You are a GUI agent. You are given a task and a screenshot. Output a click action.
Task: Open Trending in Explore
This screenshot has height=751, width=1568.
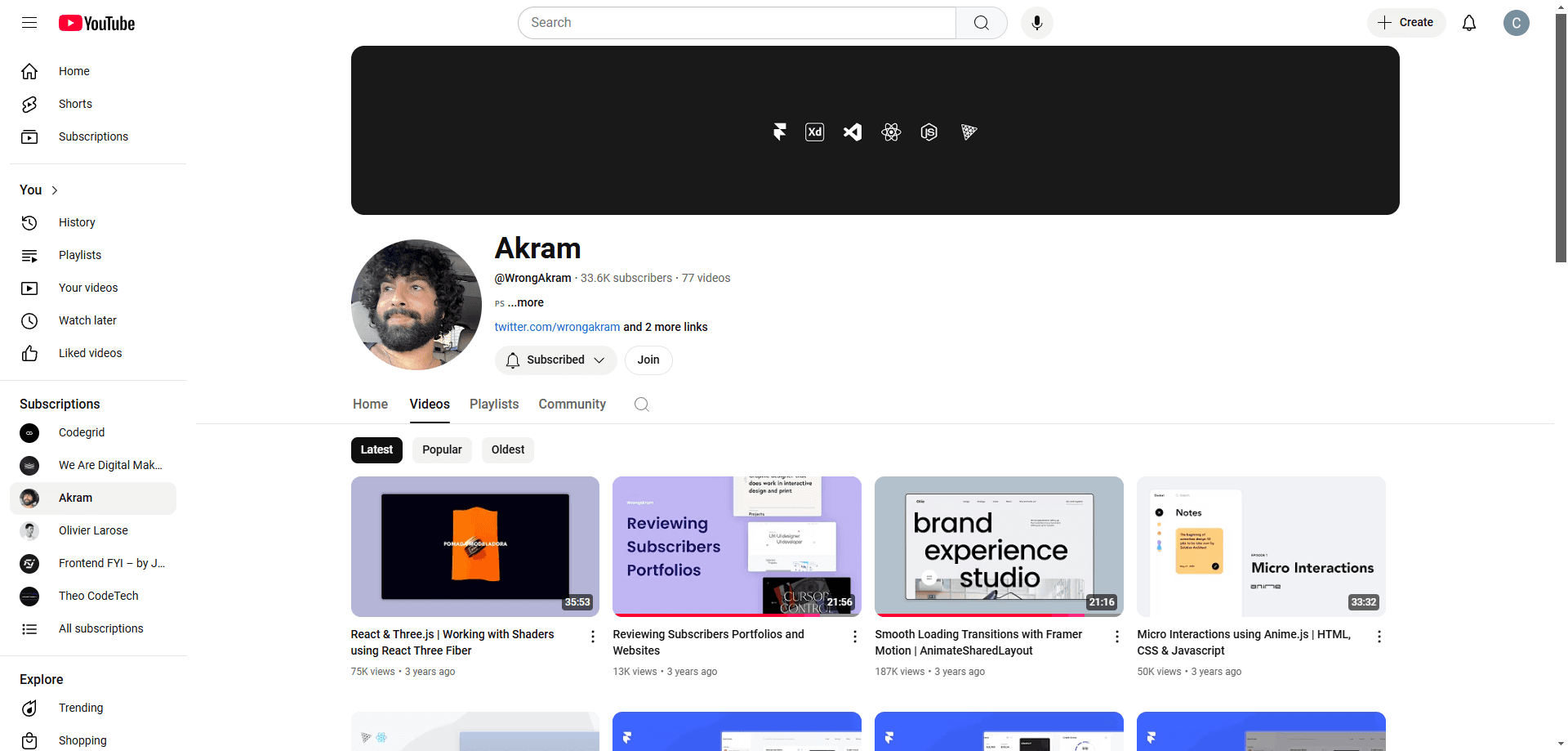(93, 708)
